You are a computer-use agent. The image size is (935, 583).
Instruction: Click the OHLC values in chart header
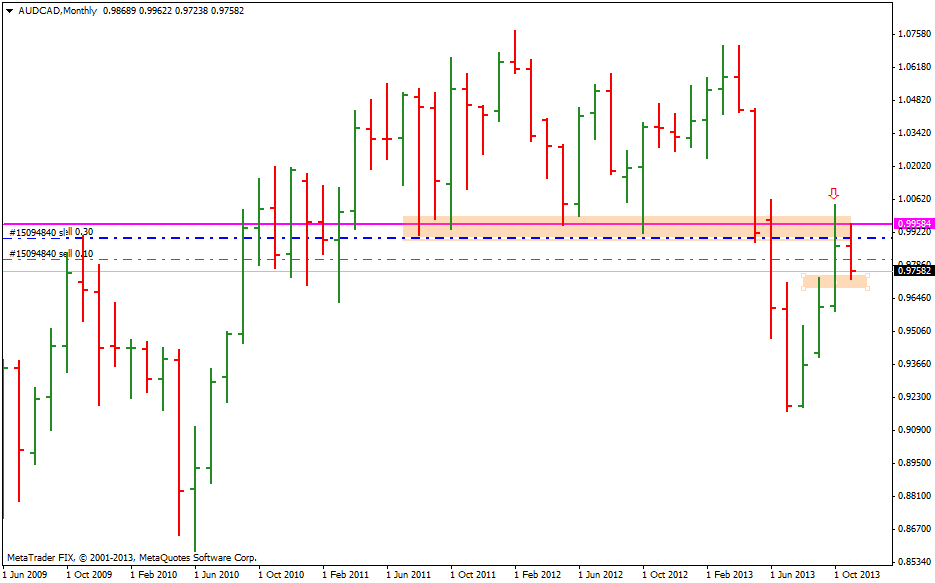tap(173, 10)
